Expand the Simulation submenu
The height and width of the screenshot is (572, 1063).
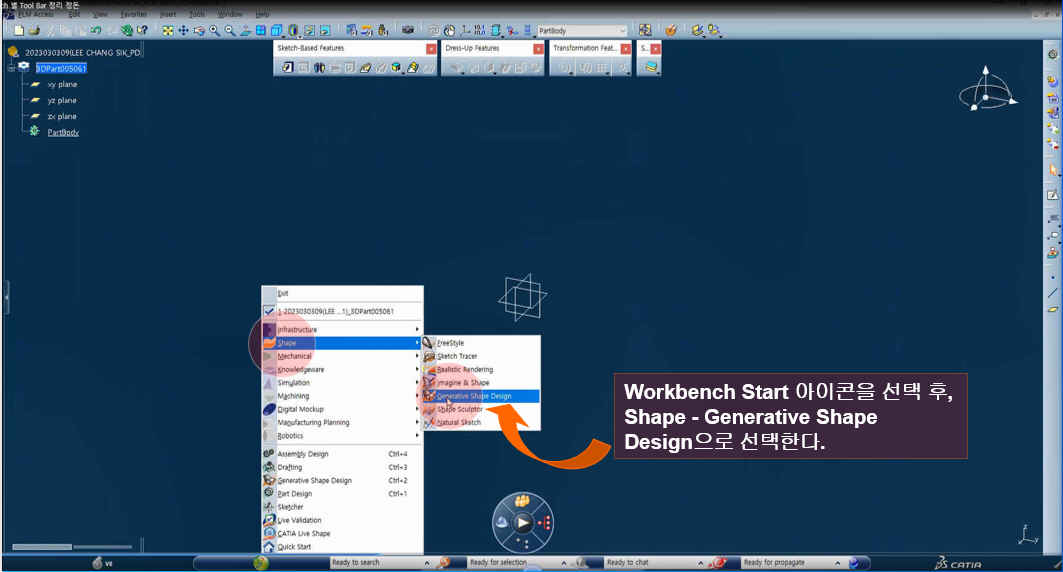click(x=342, y=382)
